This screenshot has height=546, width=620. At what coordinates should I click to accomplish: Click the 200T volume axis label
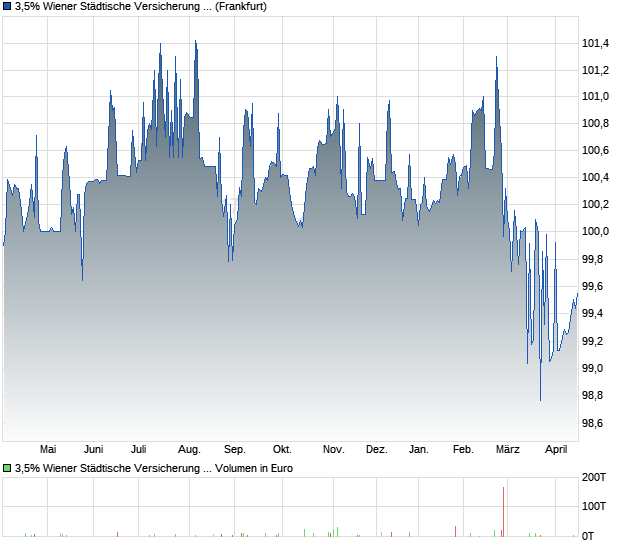tap(594, 477)
